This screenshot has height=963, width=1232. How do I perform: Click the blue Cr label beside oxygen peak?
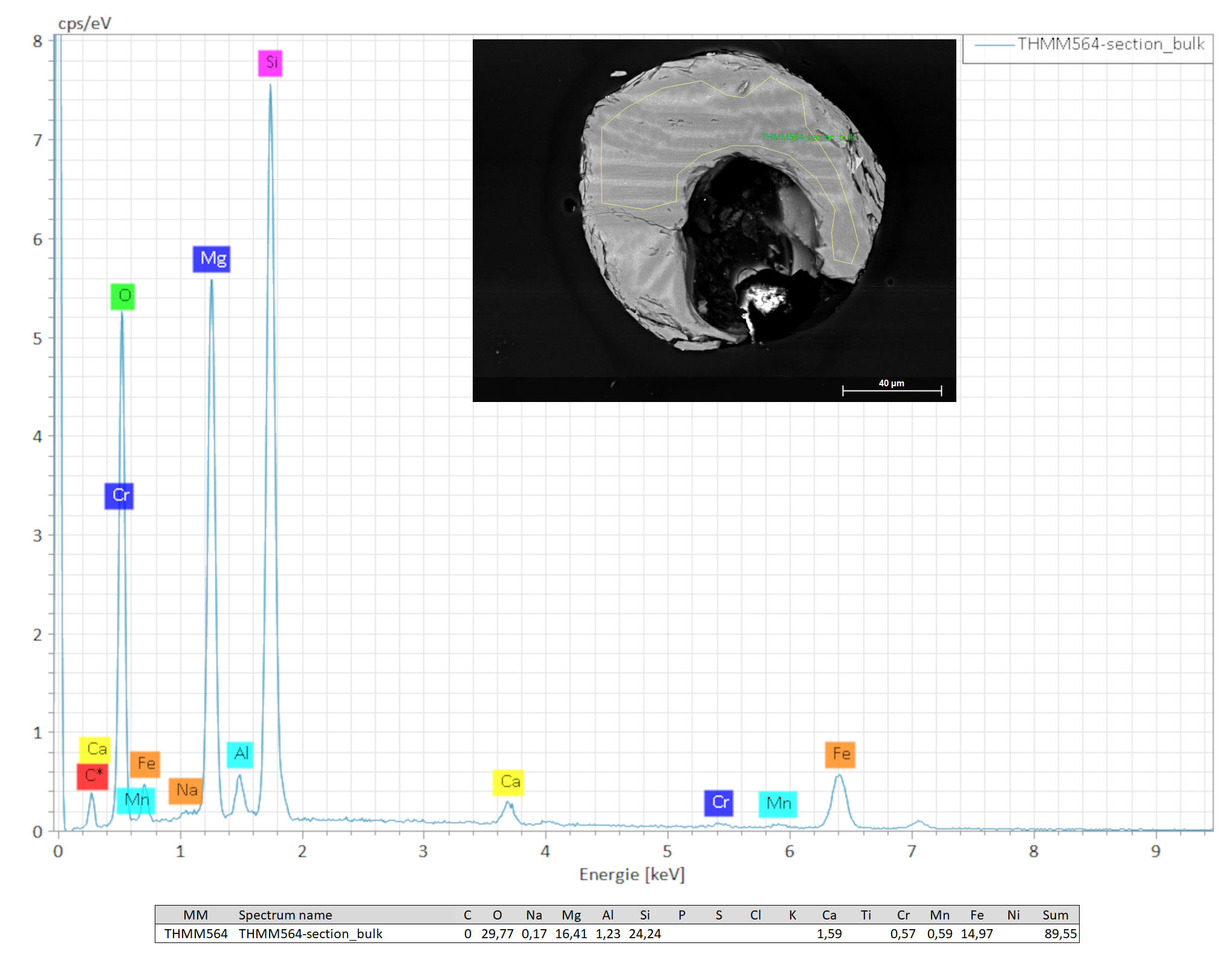pyautogui.click(x=119, y=496)
